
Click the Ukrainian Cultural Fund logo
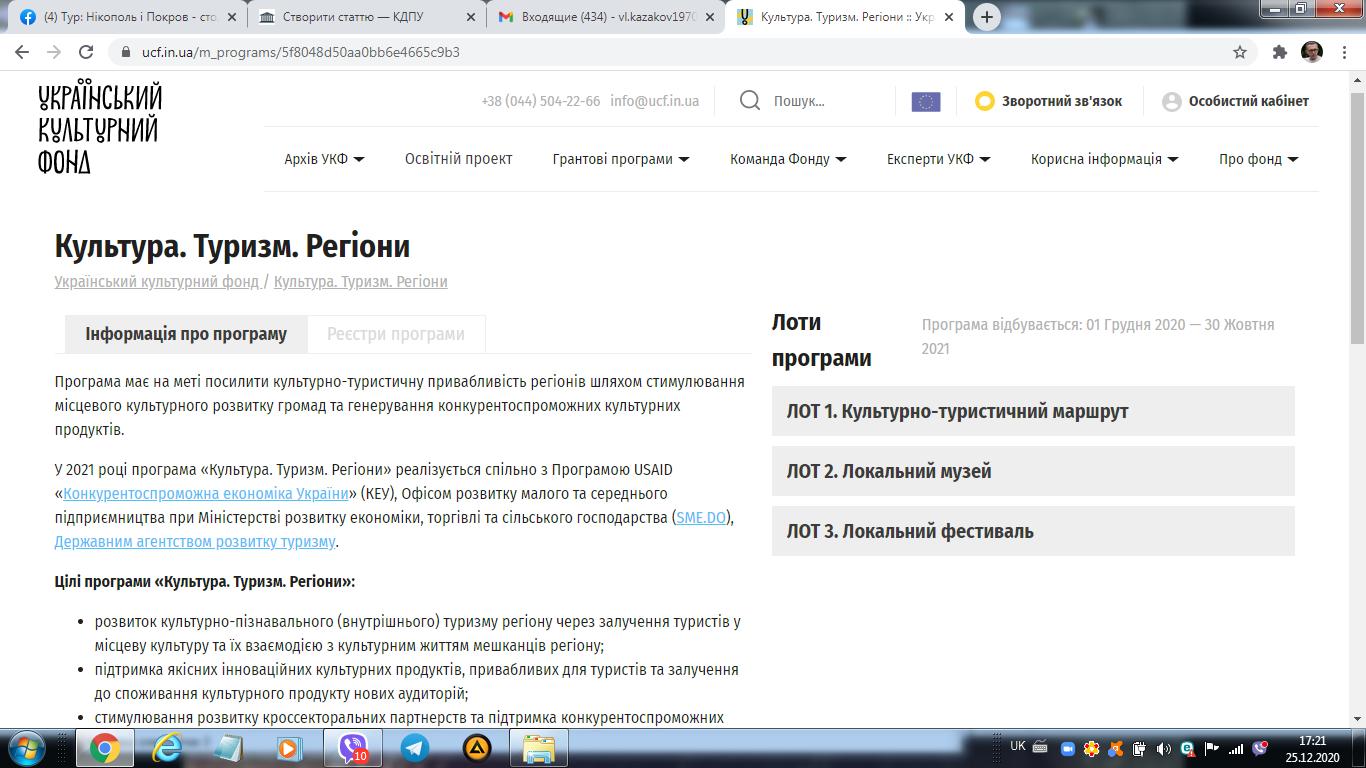100,128
